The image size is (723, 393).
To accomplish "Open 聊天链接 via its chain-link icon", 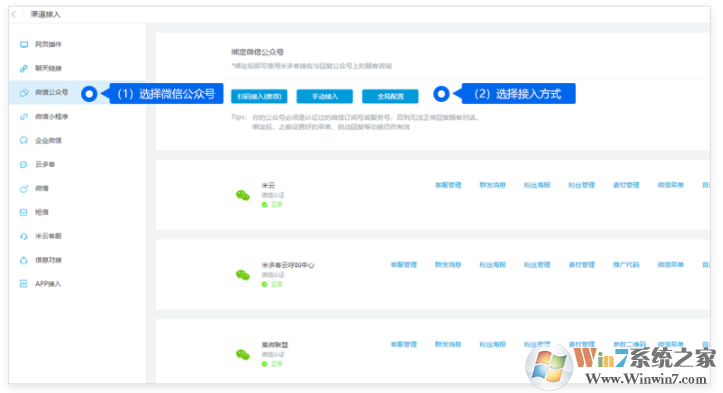I will [x=24, y=68].
